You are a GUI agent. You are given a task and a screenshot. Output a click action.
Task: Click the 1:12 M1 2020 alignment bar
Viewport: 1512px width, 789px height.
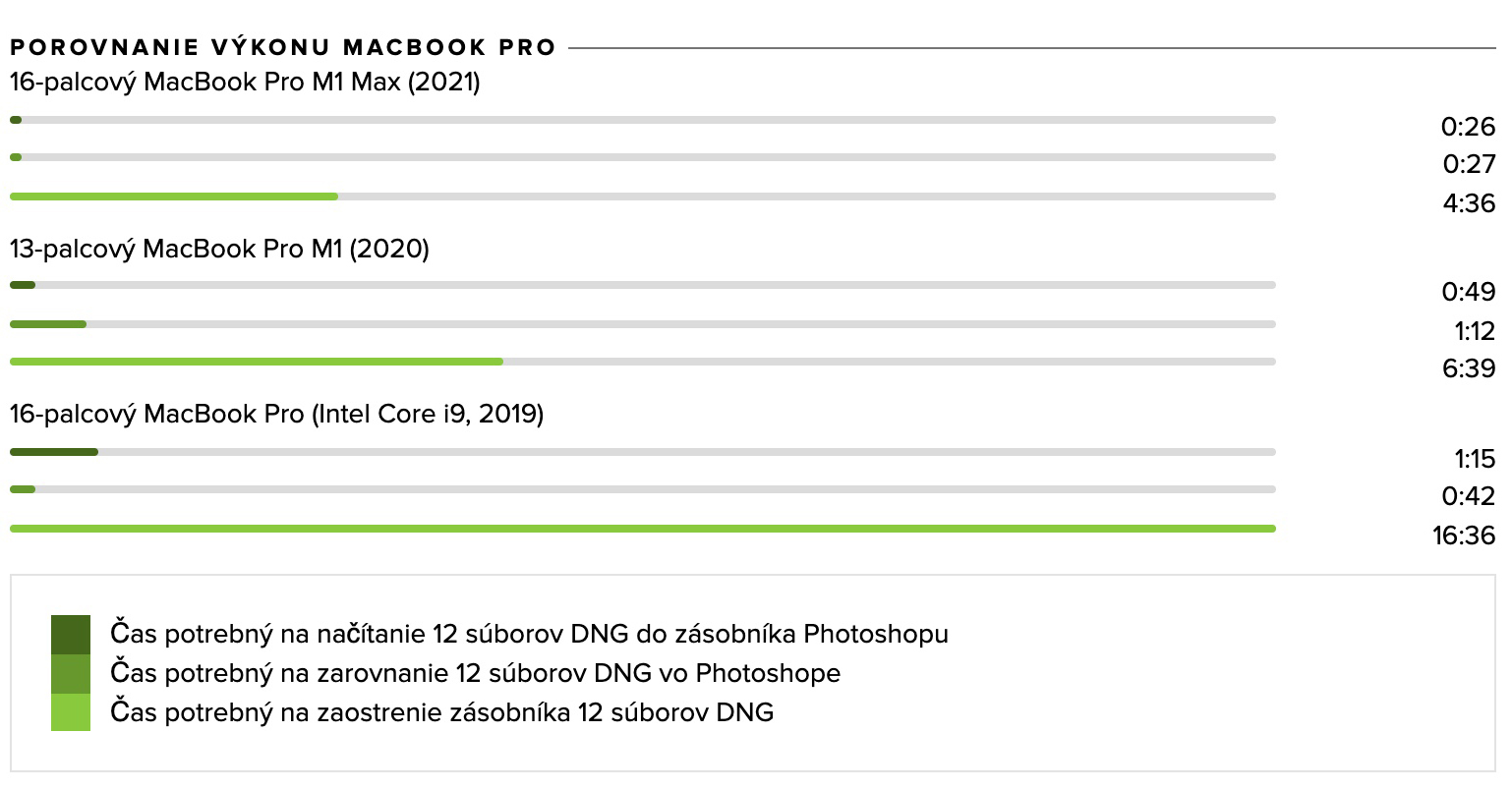[x=48, y=324]
